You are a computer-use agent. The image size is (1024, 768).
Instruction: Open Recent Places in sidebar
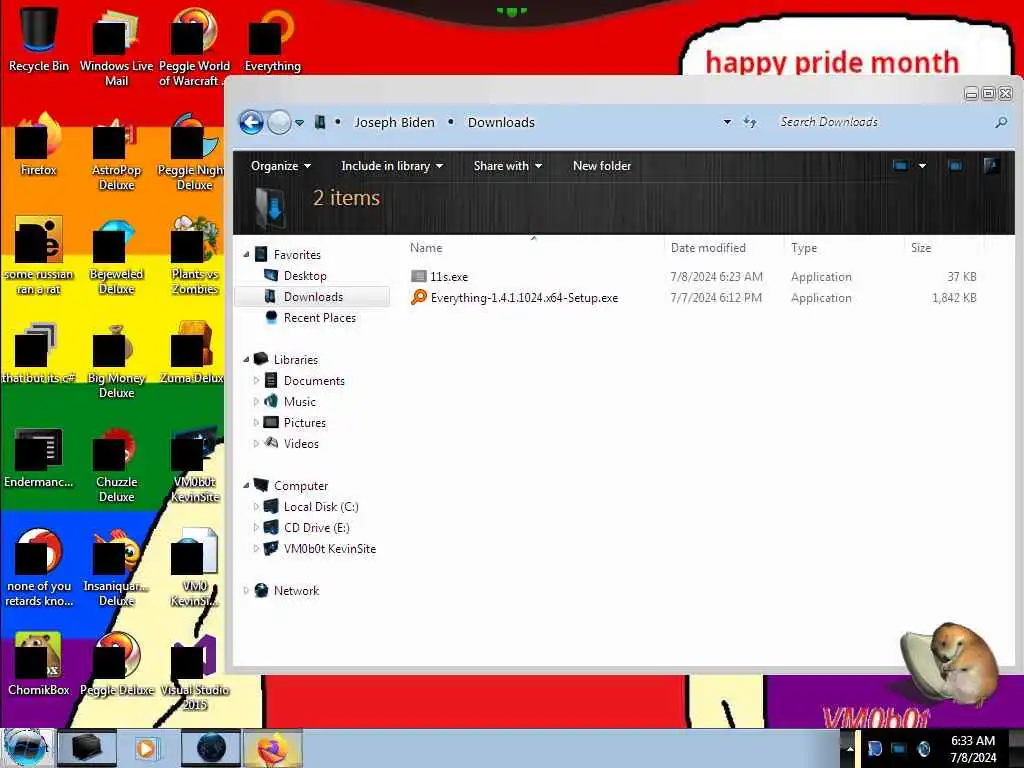click(x=319, y=317)
